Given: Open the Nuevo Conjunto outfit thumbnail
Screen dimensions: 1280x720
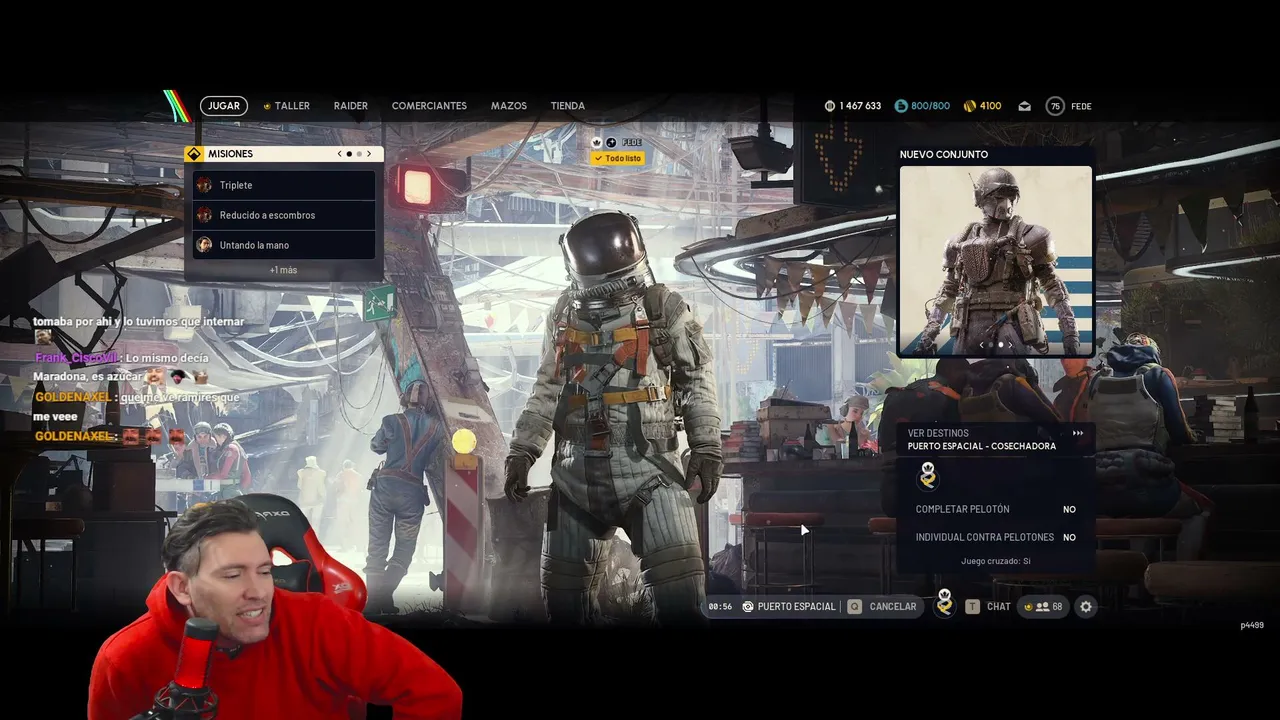Looking at the screenshot, I should point(996,260).
